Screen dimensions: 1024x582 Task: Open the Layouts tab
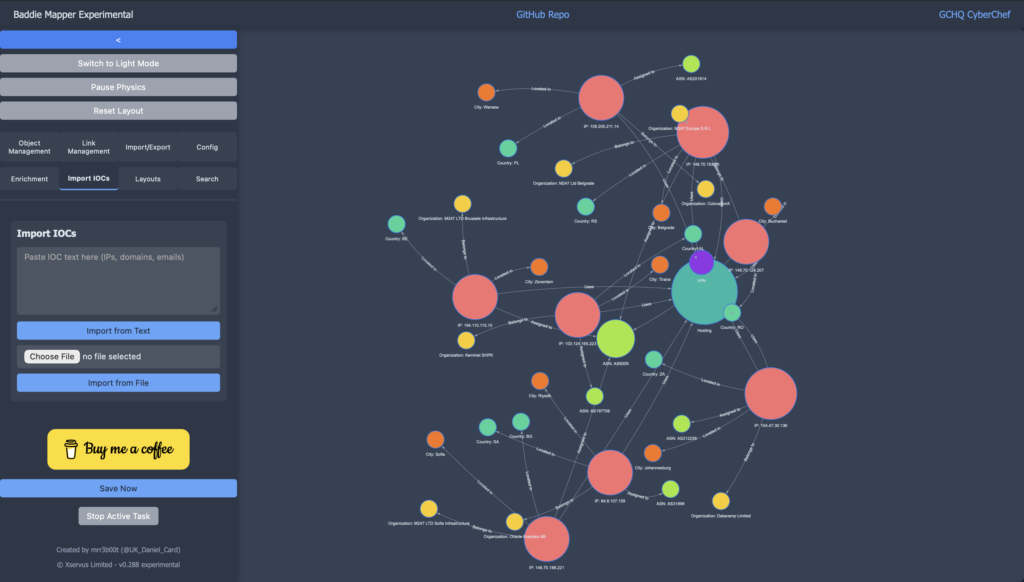click(x=148, y=179)
